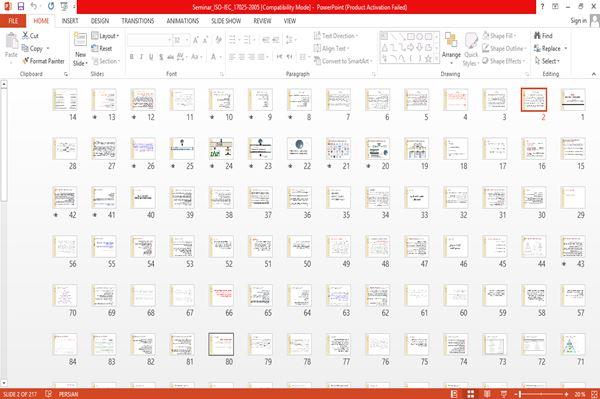Switch to the REVIEW tab
Viewport: 600px width, 399px height.
tap(262, 21)
